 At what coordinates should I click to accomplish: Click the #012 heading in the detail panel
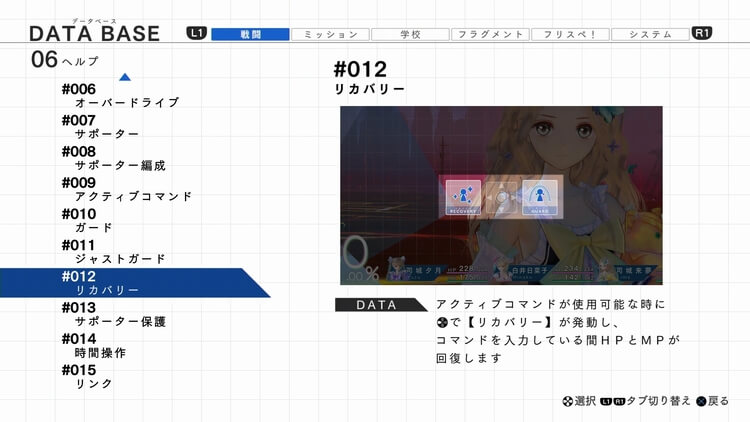(x=360, y=69)
